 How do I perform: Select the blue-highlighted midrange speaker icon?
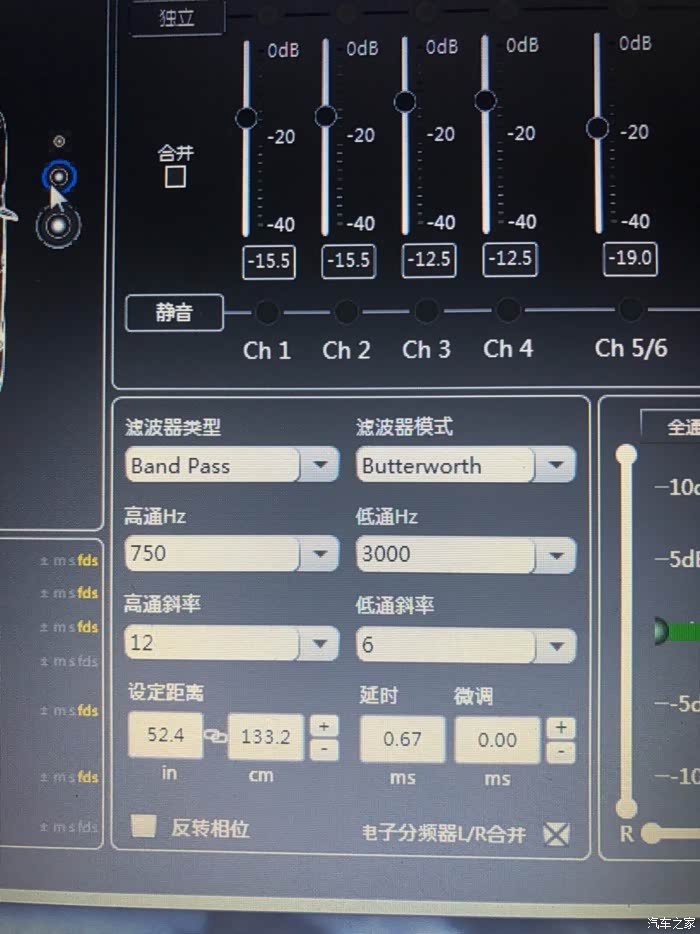tap(59, 177)
